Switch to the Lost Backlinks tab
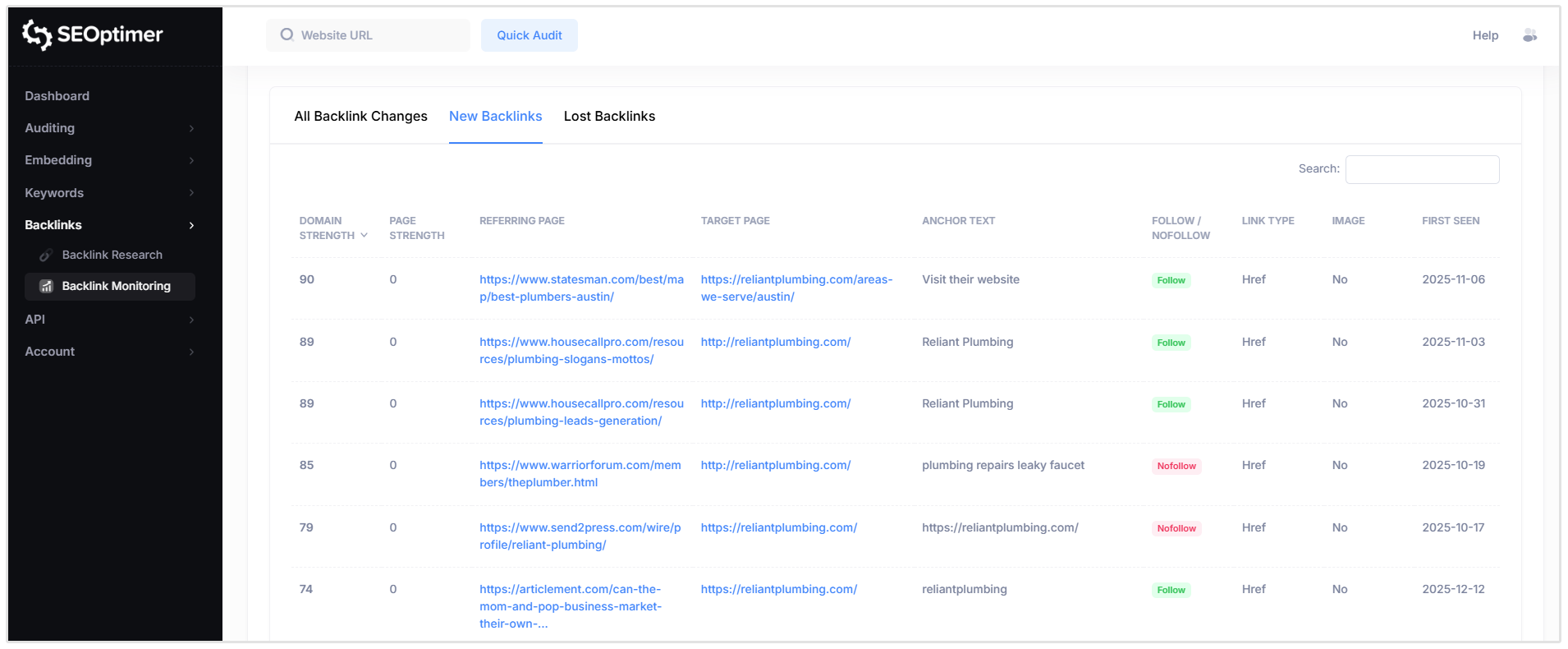 point(609,116)
